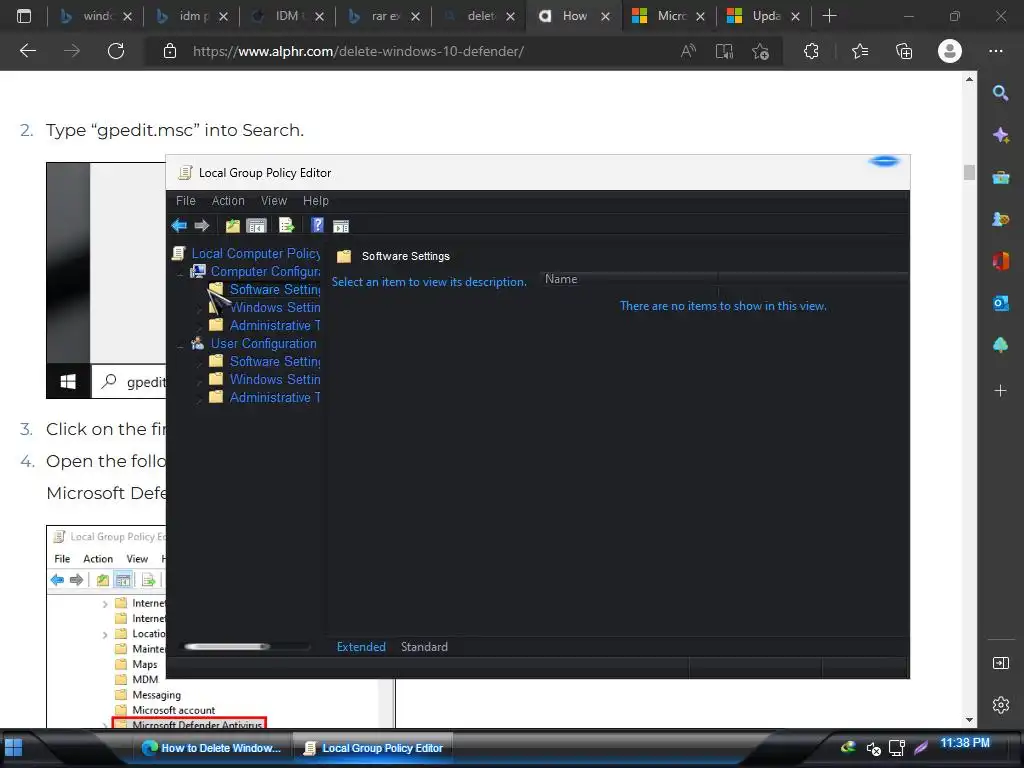Open Help menu in Group Policy Editor
Viewport: 1024px width, 768px height.
coord(315,201)
